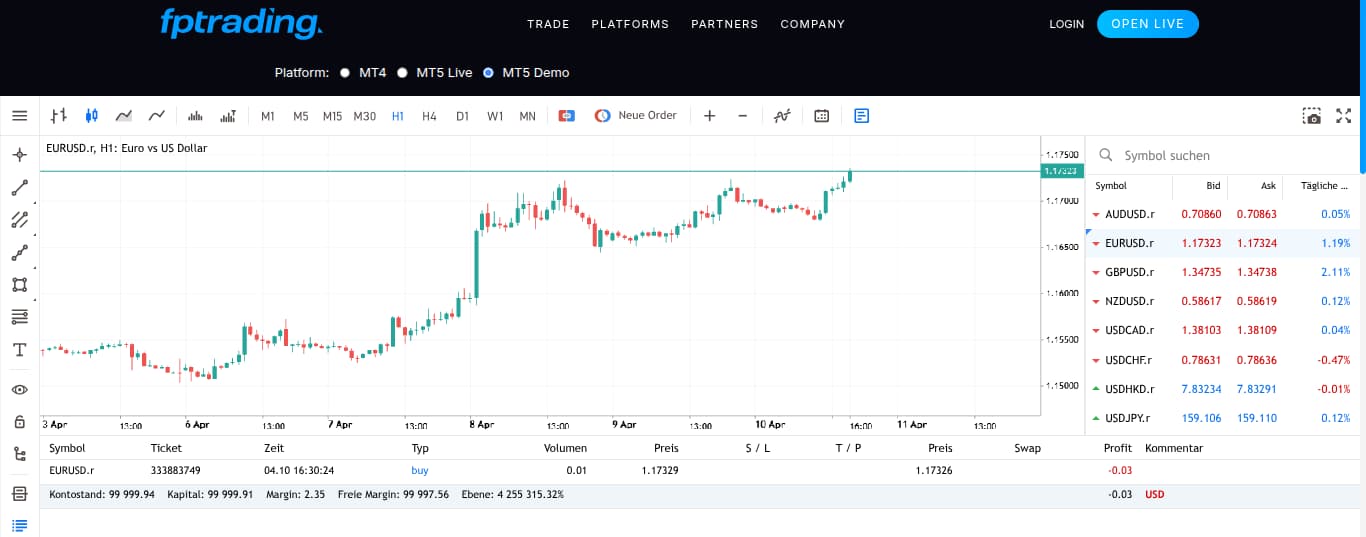Sort watchlist by Tägliche change column
The image size is (1366, 537).
point(1324,186)
